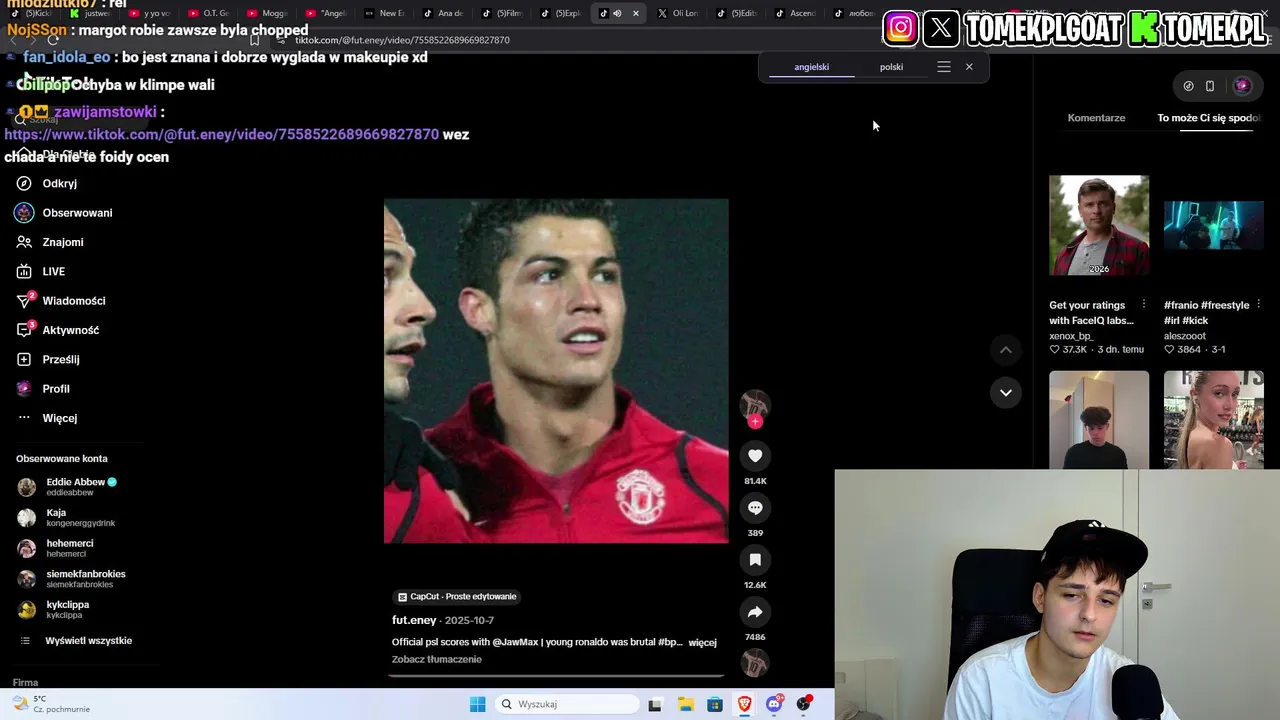
Task: Go to next video with down chevron
Action: point(1006,392)
